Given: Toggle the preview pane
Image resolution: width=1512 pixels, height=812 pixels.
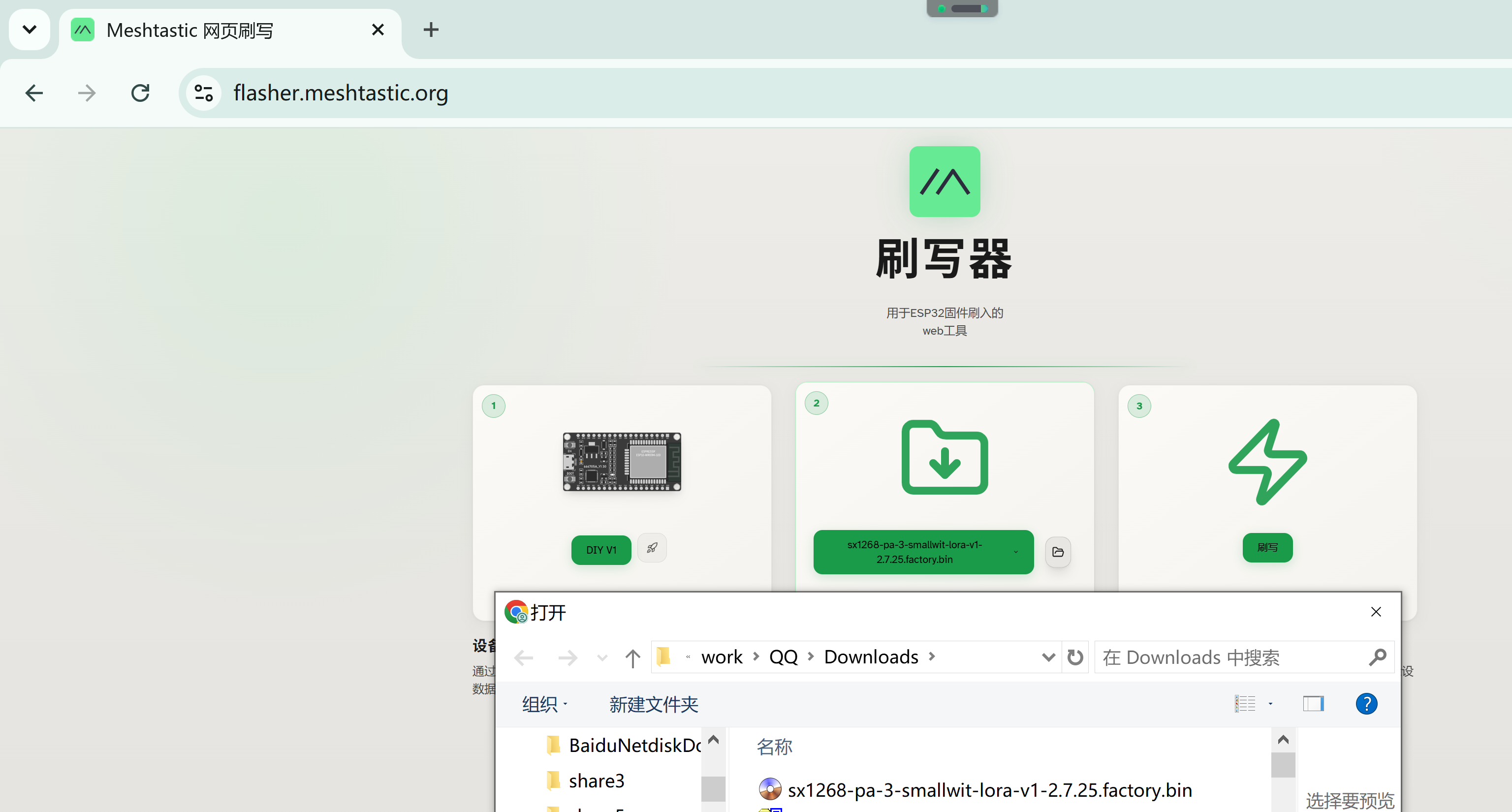Looking at the screenshot, I should click(x=1313, y=703).
